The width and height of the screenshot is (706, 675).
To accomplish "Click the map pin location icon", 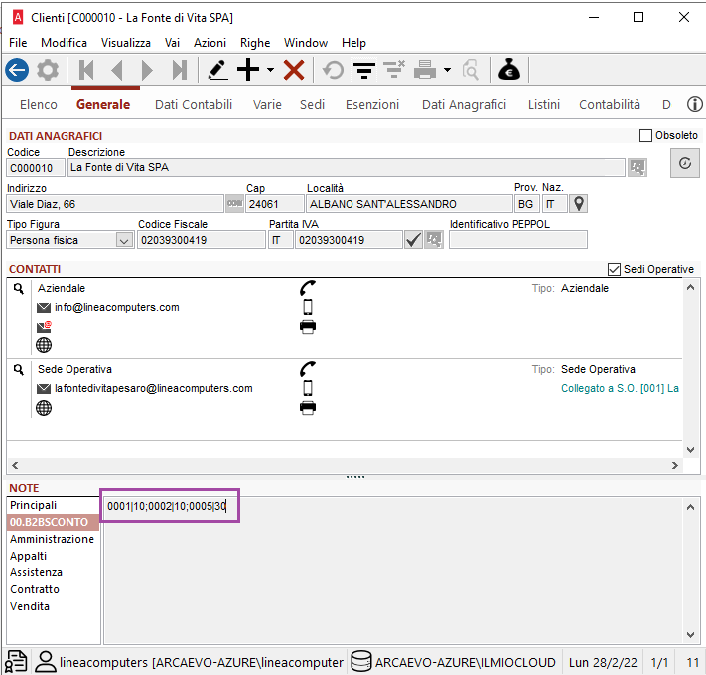I will point(578,204).
